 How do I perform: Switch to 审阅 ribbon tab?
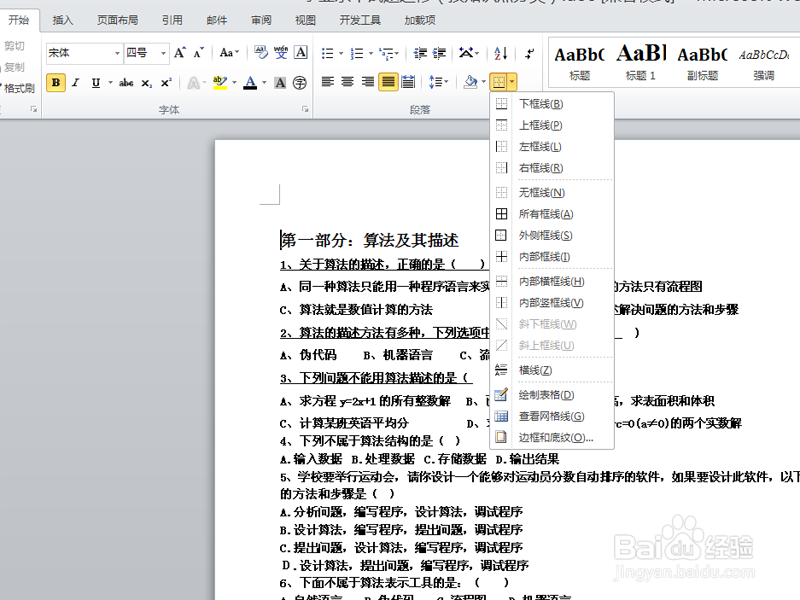tap(261, 20)
